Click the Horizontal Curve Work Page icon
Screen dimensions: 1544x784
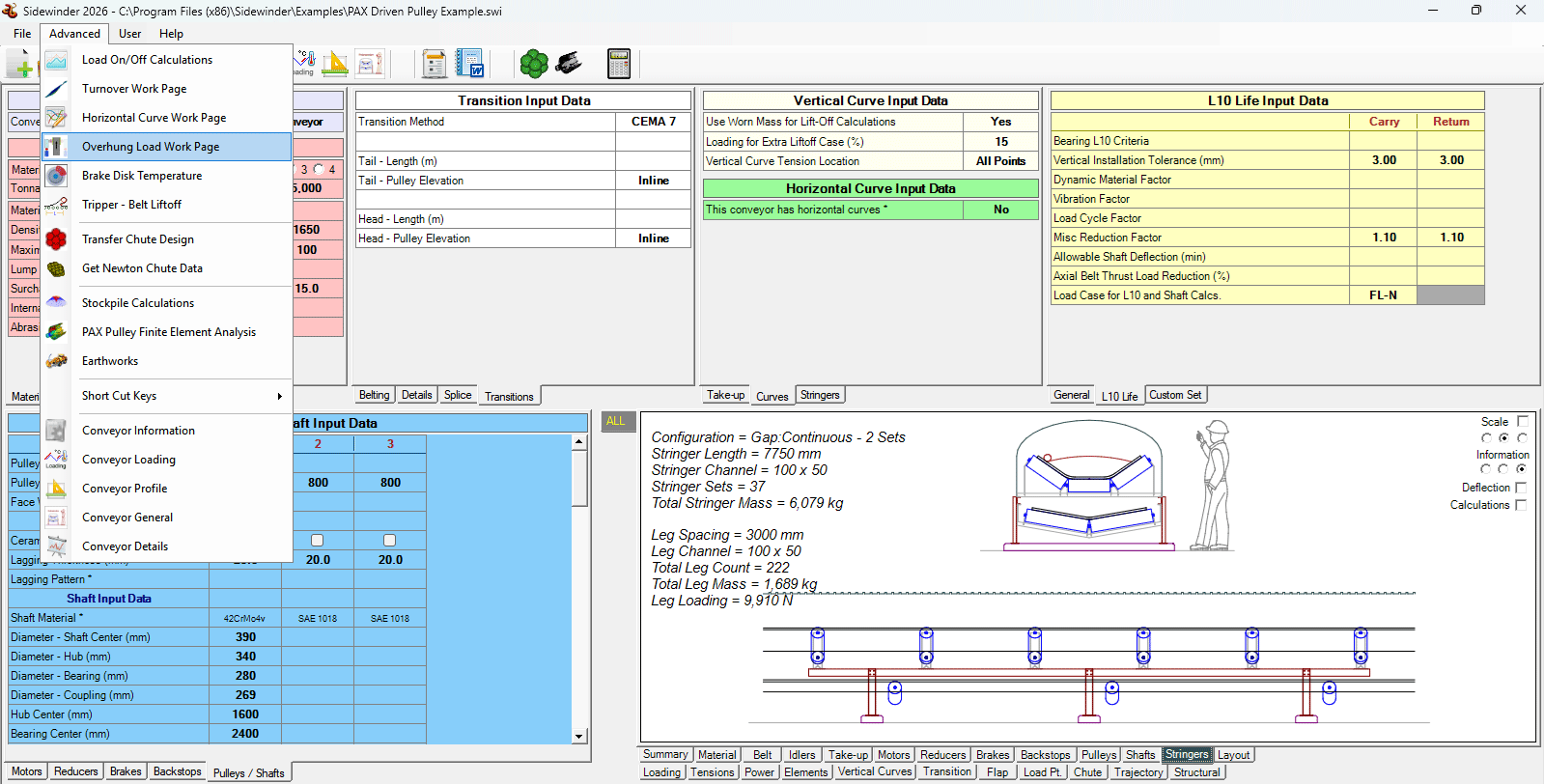point(56,118)
